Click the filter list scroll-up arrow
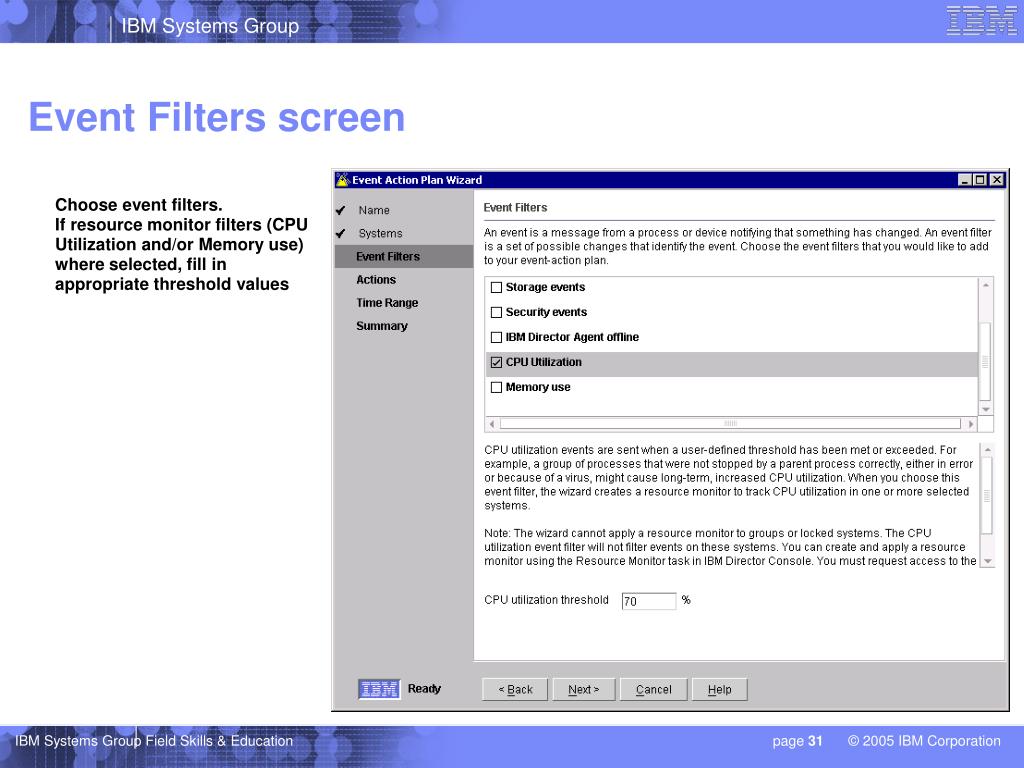 point(986,285)
